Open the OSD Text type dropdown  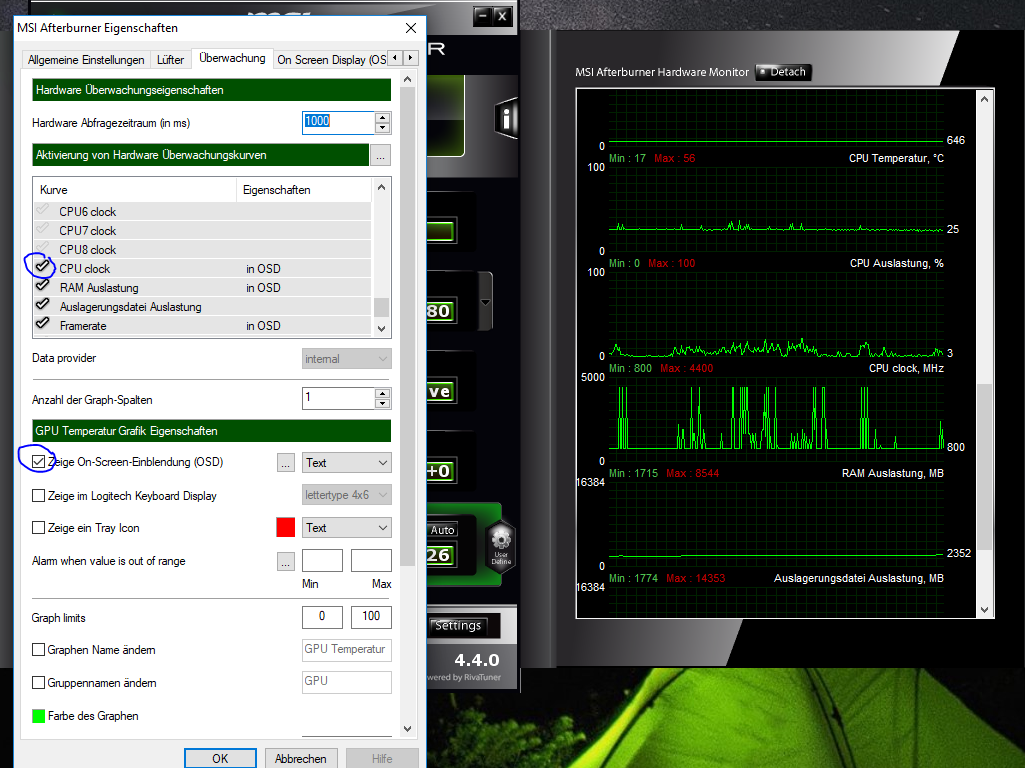pyautogui.click(x=346, y=463)
